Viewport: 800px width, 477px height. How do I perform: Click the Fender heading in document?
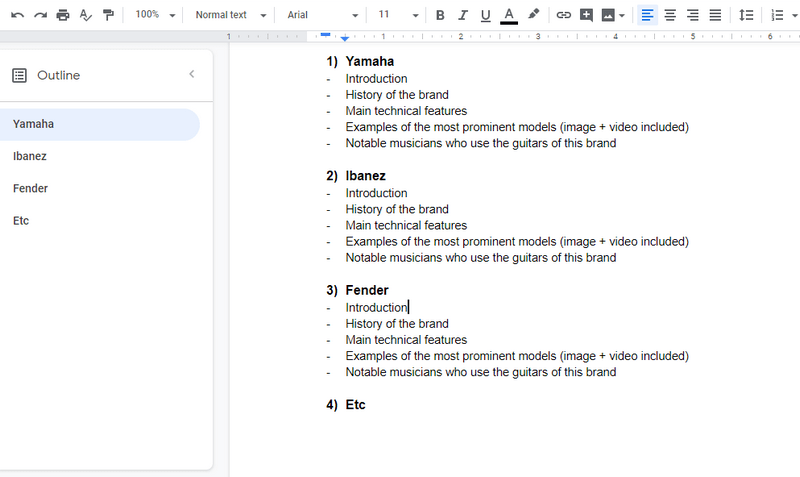point(367,290)
